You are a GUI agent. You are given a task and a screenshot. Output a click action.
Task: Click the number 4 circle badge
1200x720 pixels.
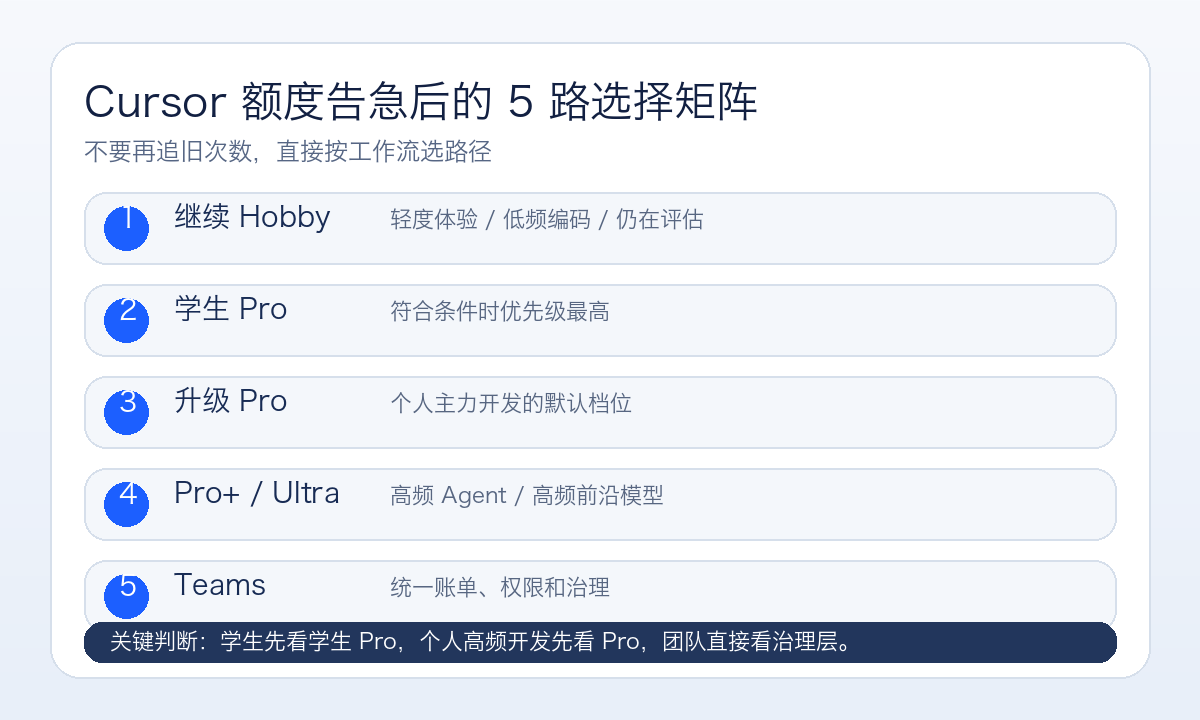pyautogui.click(x=127, y=503)
